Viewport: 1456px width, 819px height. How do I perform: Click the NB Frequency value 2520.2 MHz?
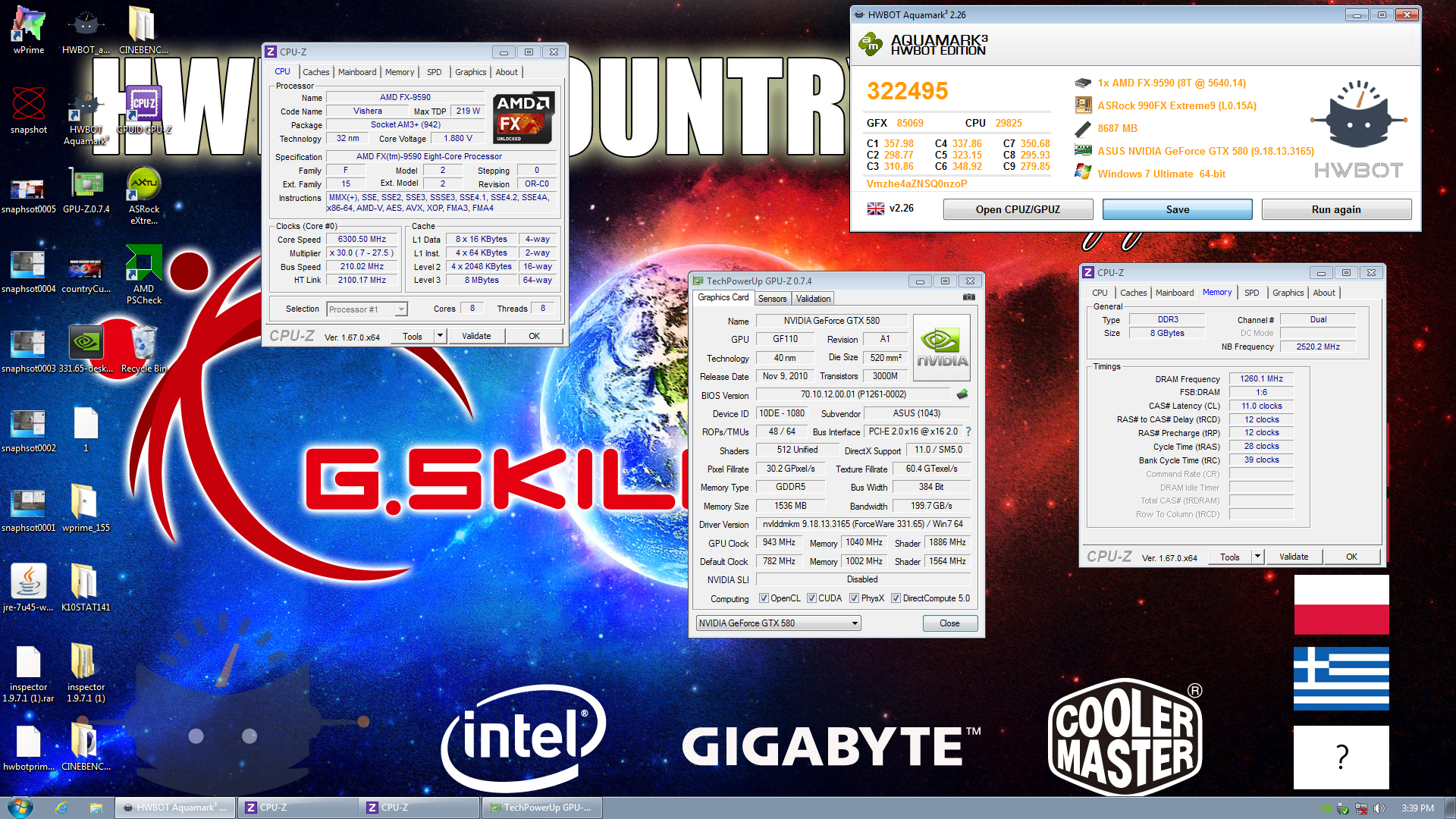(x=1318, y=347)
